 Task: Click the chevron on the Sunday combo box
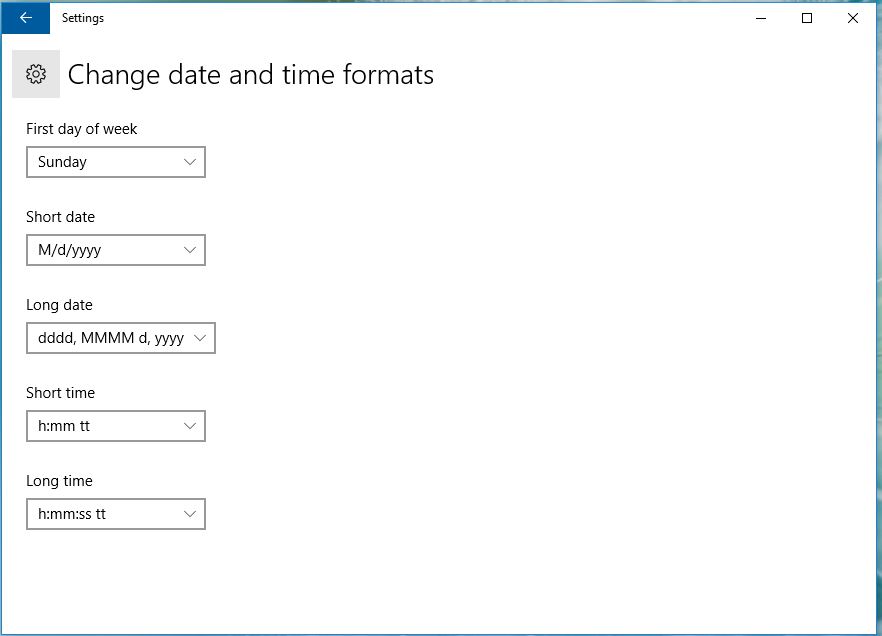tap(190, 162)
